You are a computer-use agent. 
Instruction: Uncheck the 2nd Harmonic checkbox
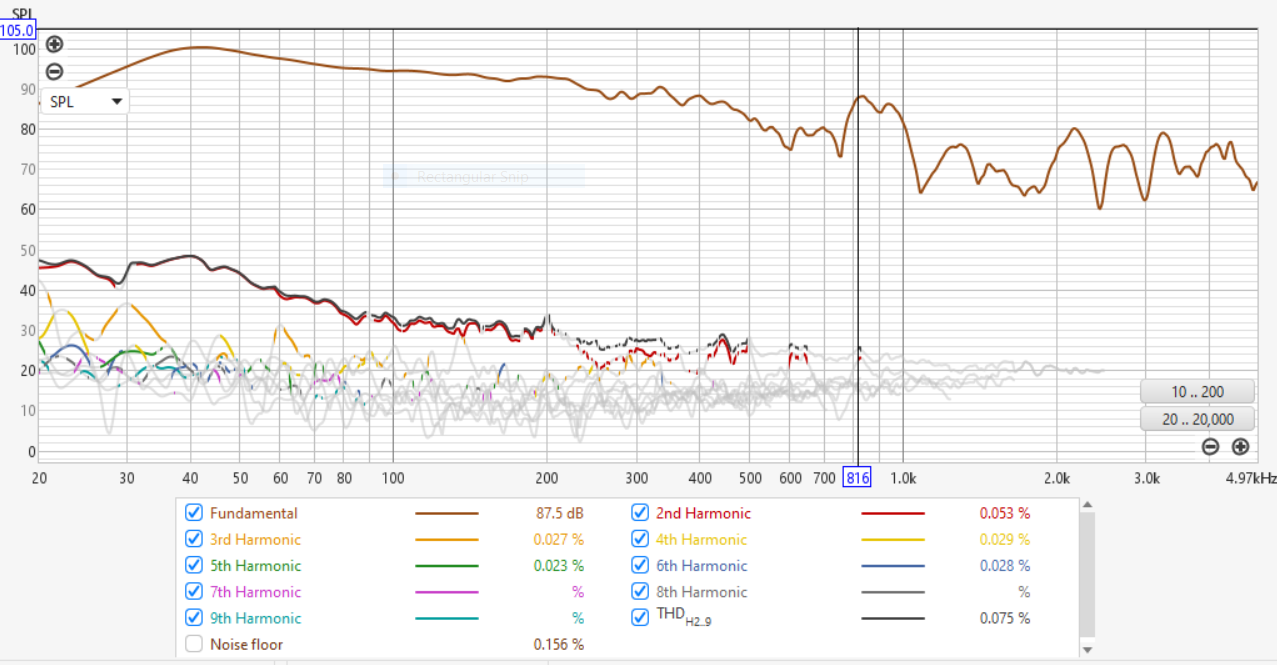point(640,513)
